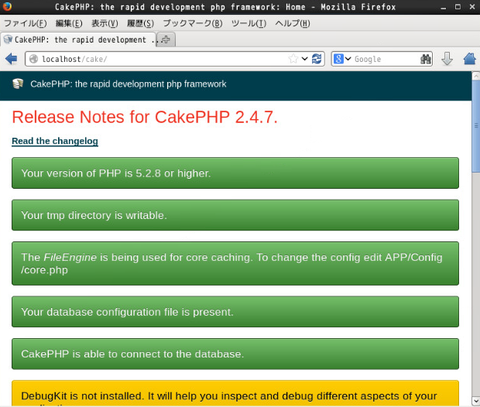The image size is (480, 407).
Task: Click the 'able to connect to the database' notice
Action: pos(235,354)
